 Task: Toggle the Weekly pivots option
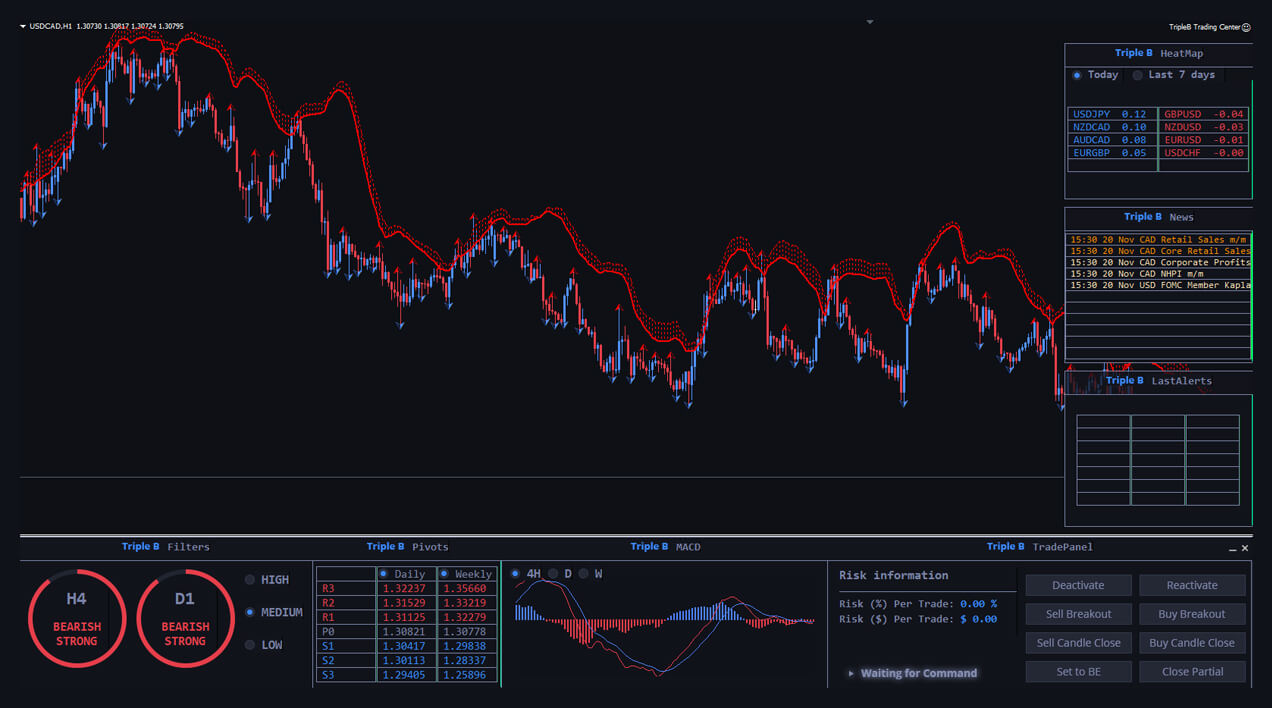point(445,574)
